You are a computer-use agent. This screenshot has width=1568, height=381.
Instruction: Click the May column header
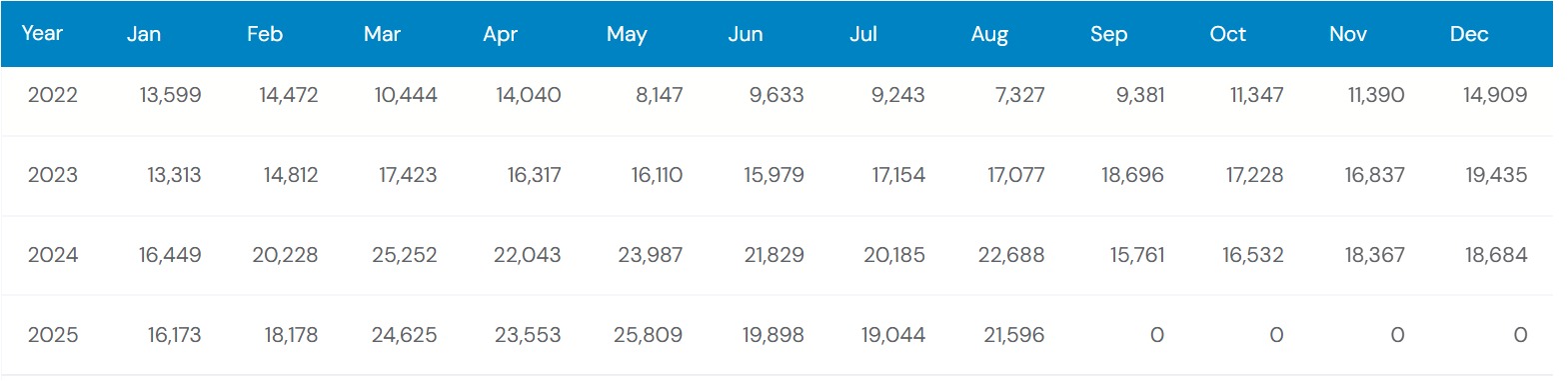(627, 35)
